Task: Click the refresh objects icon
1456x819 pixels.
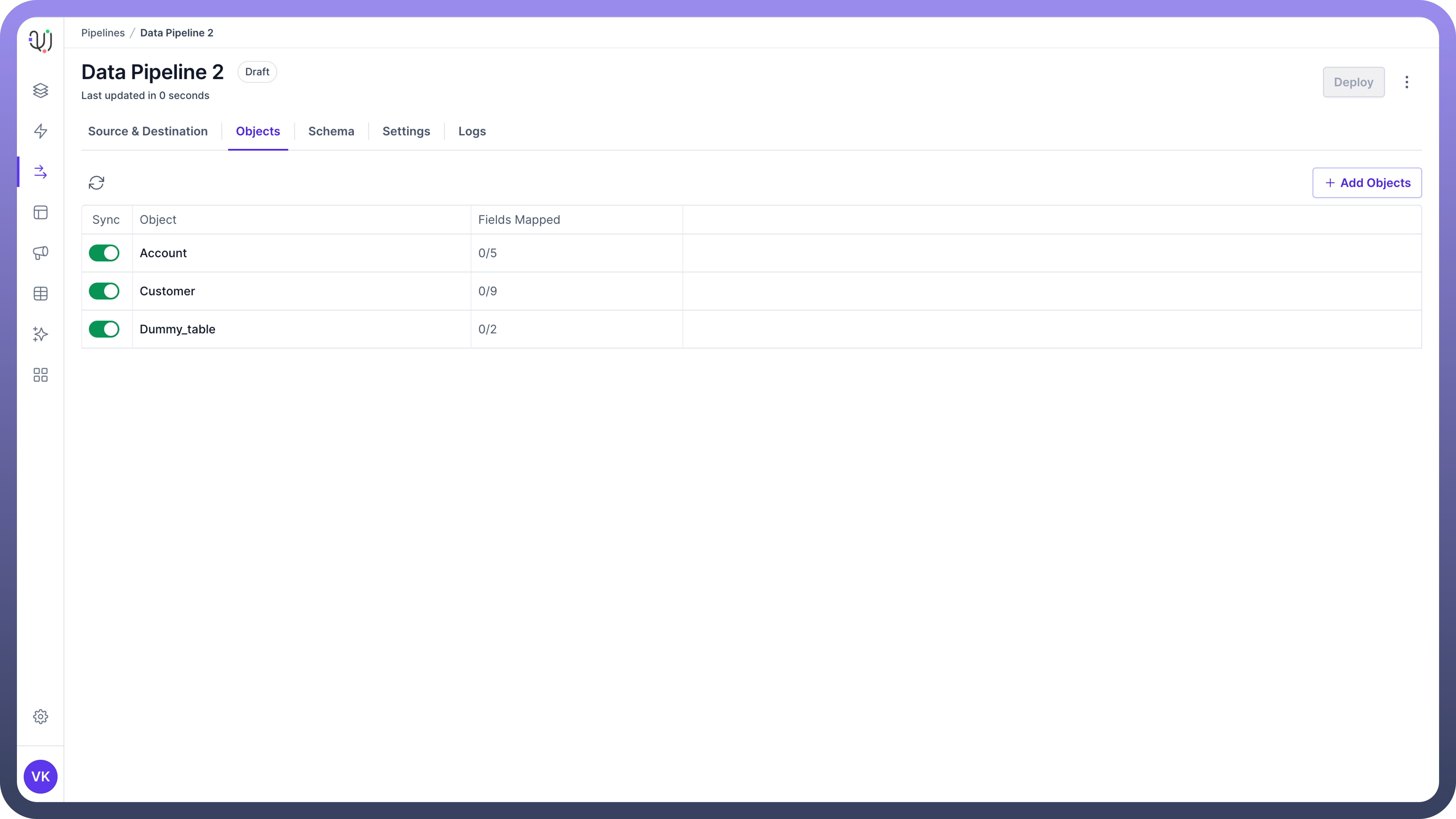Action: (96, 183)
